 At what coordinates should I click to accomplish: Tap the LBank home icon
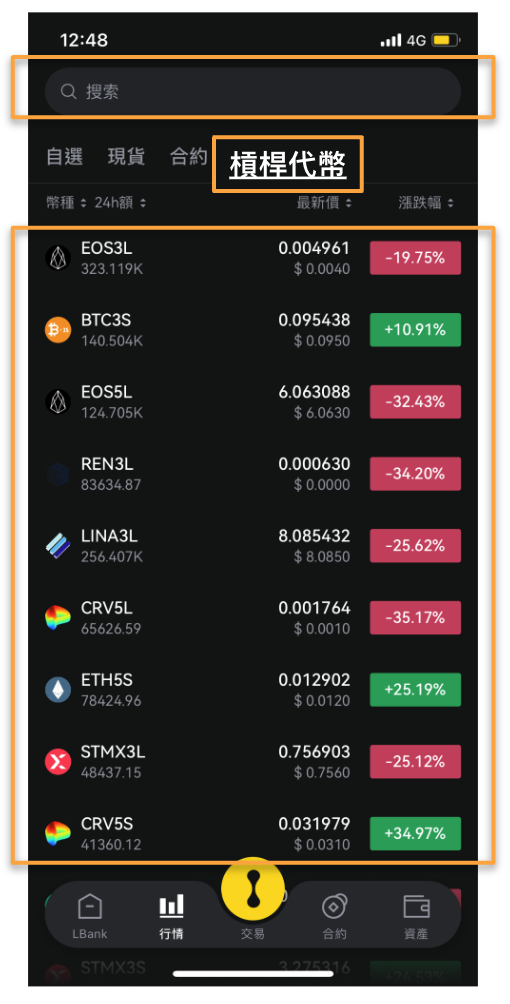(x=89, y=907)
